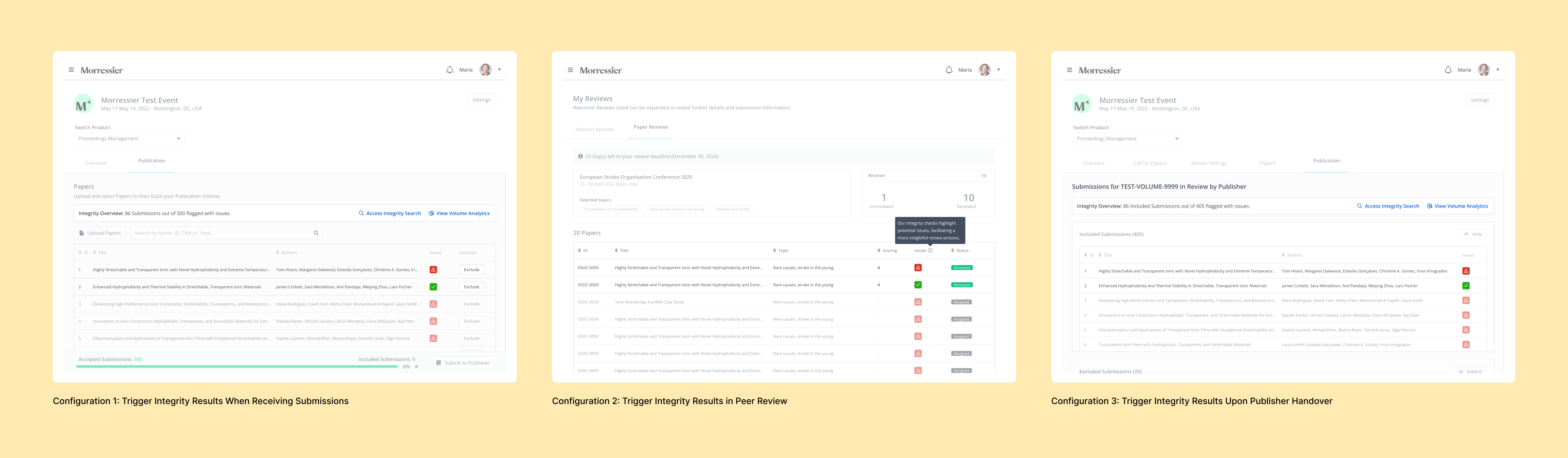The width and height of the screenshot is (1568, 458).
Task: Open user menu arrow in Configuration 1 screen
Action: (500, 70)
